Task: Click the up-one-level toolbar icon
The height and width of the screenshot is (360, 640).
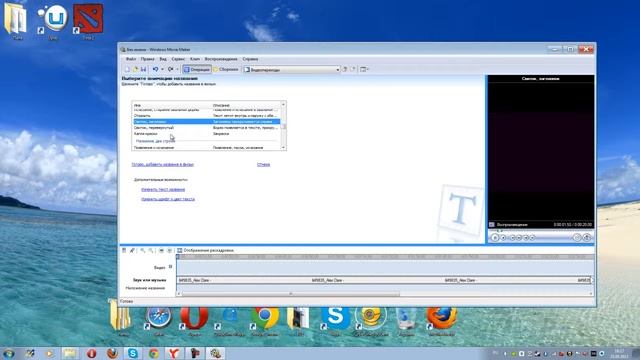Action: click(x=345, y=69)
